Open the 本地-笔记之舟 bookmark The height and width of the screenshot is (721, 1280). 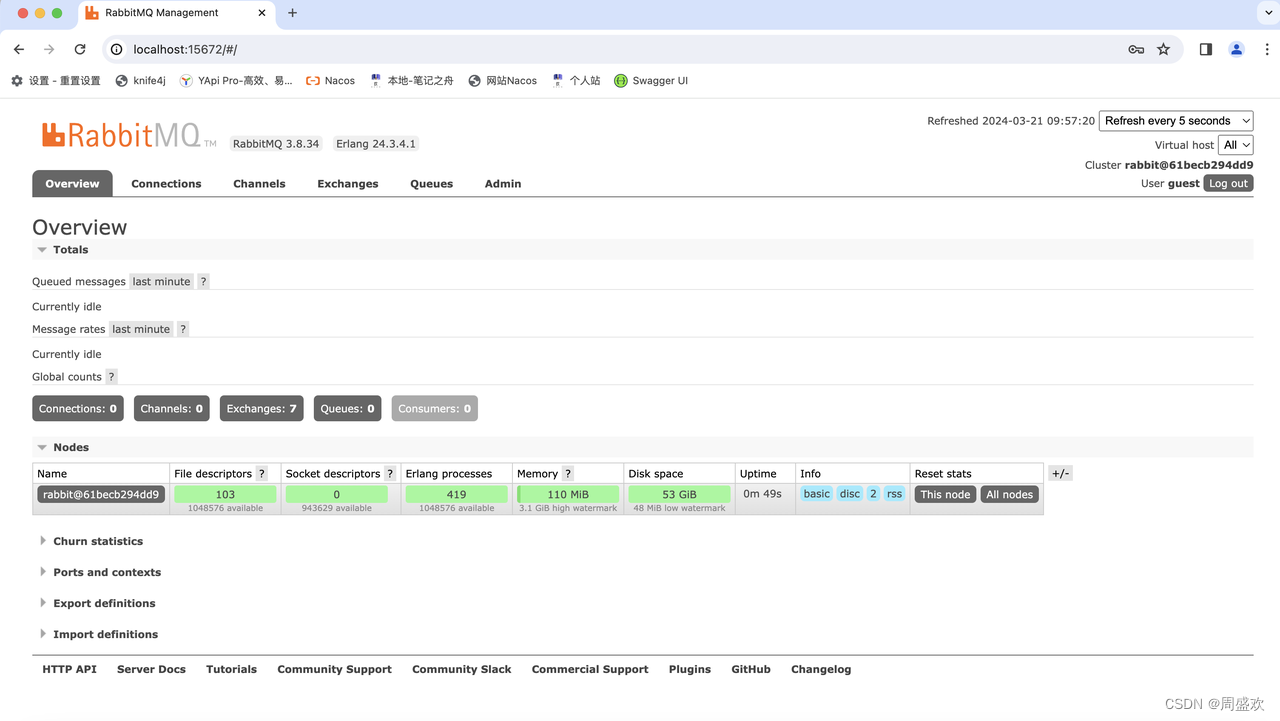coord(411,81)
